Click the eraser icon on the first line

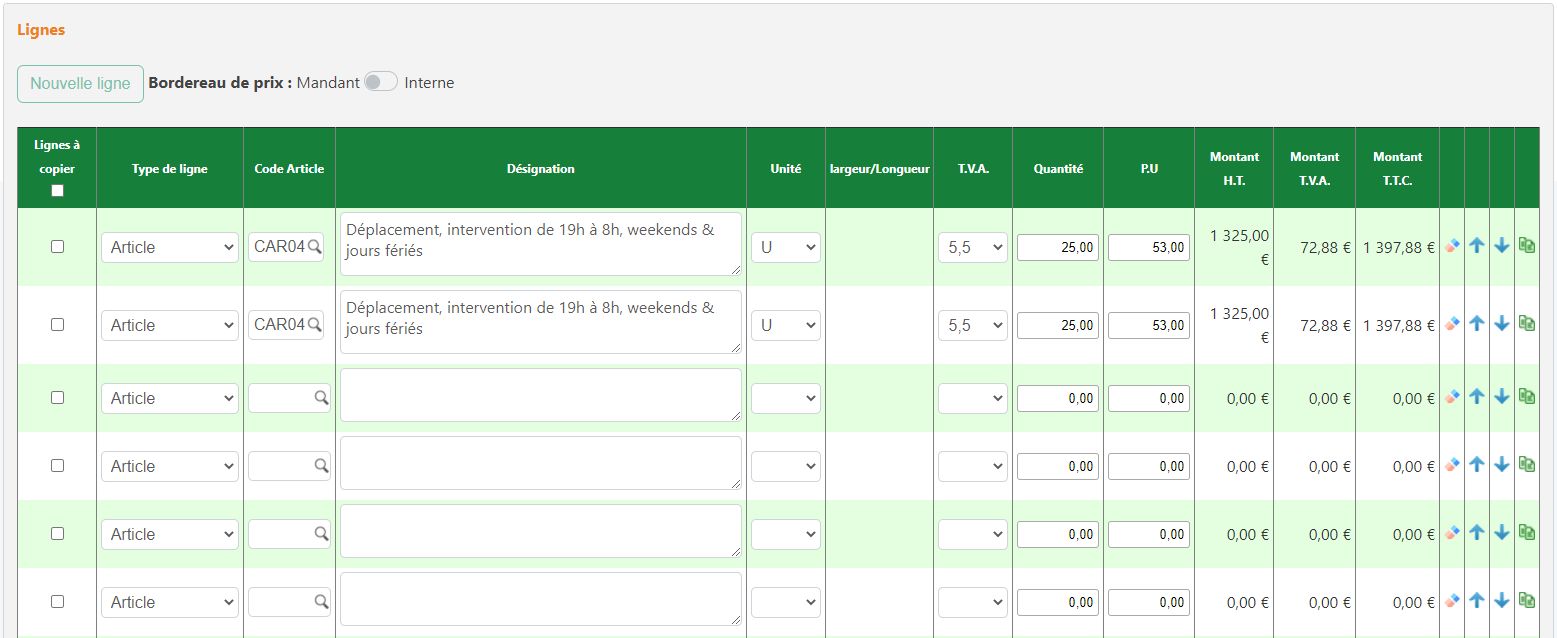1452,246
